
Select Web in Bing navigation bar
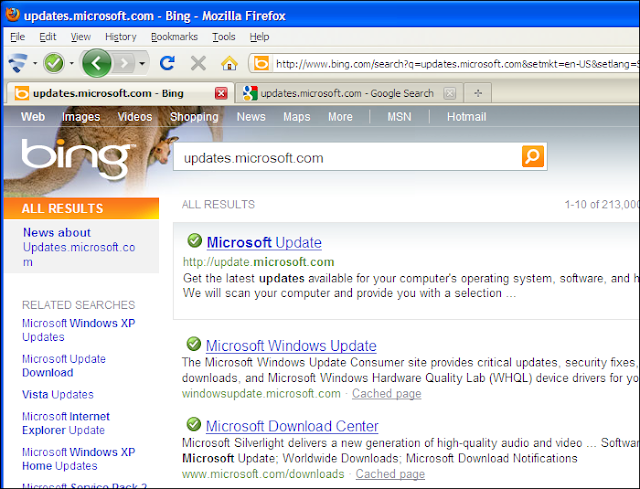(x=33, y=117)
